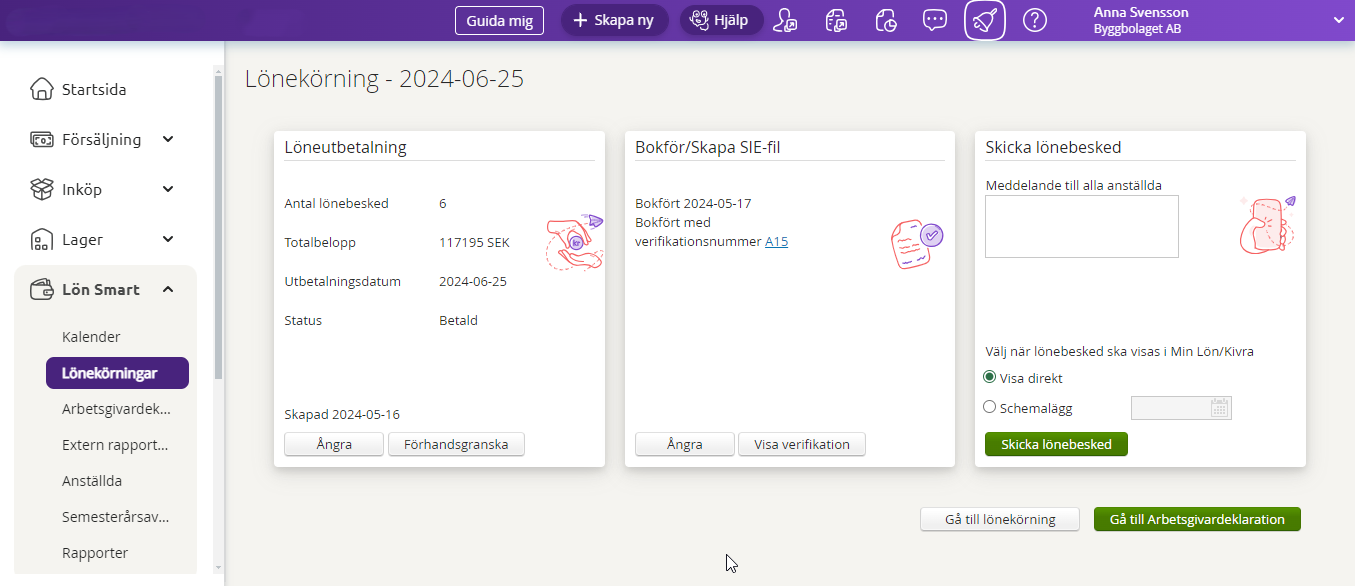
Task: Click the Lön Smart wallet icon
Action: [41, 289]
